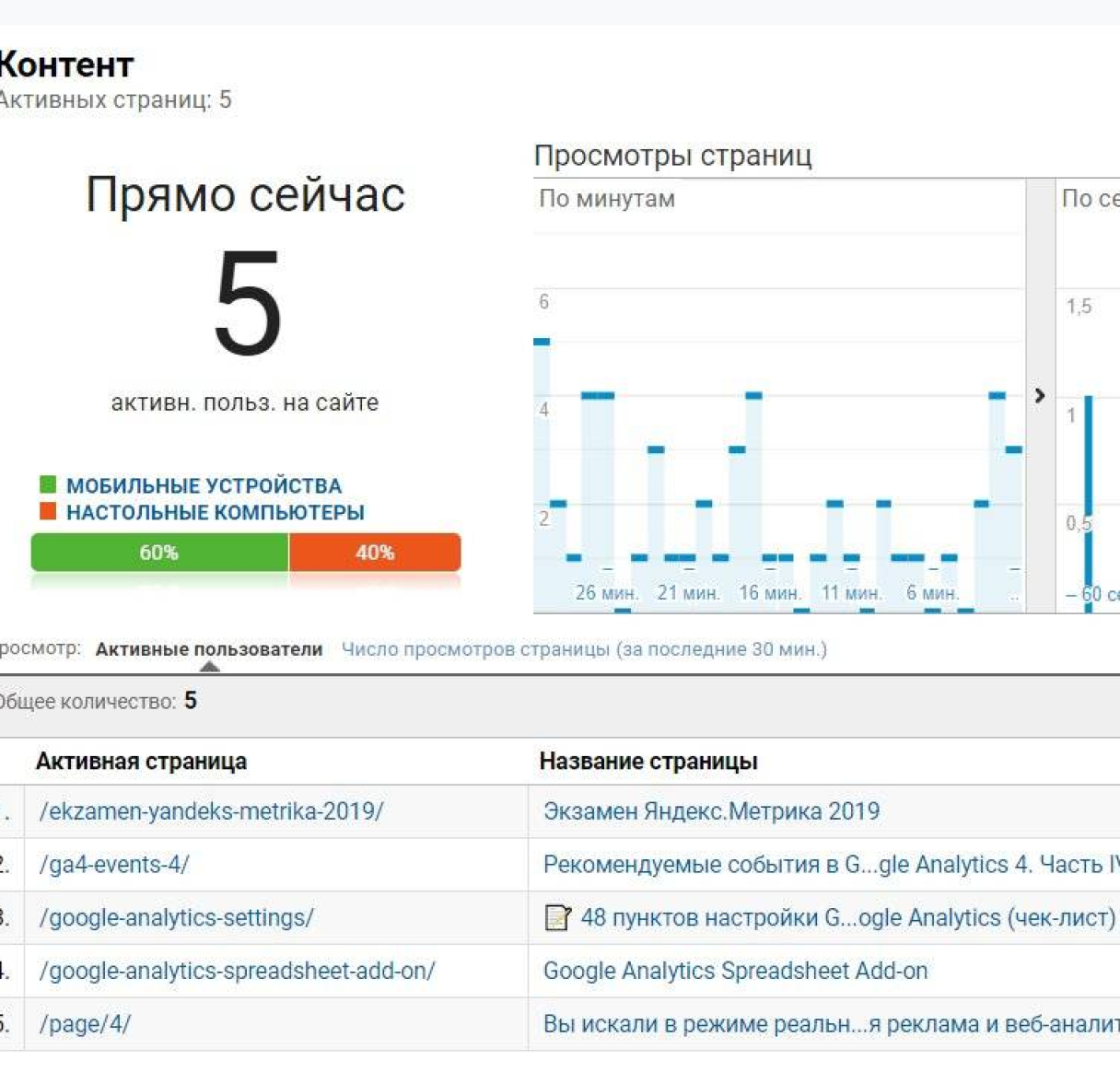Click the green square legend marker
This screenshot has height=1072, width=1120.
(48, 484)
